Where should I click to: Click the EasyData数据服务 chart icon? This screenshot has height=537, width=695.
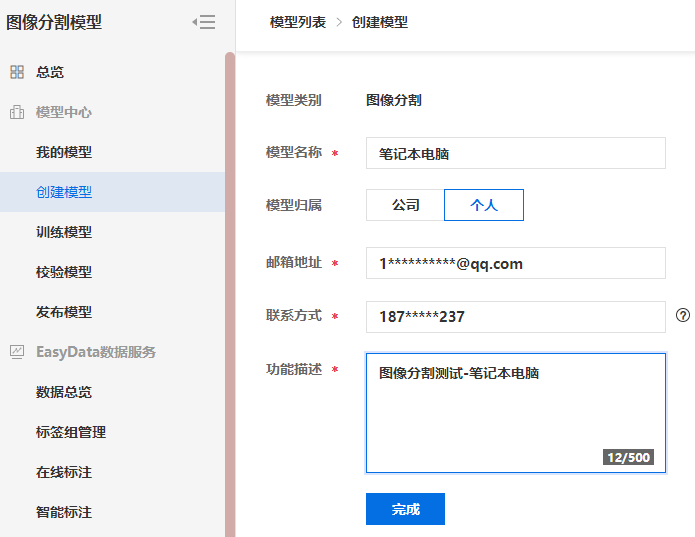coord(17,352)
